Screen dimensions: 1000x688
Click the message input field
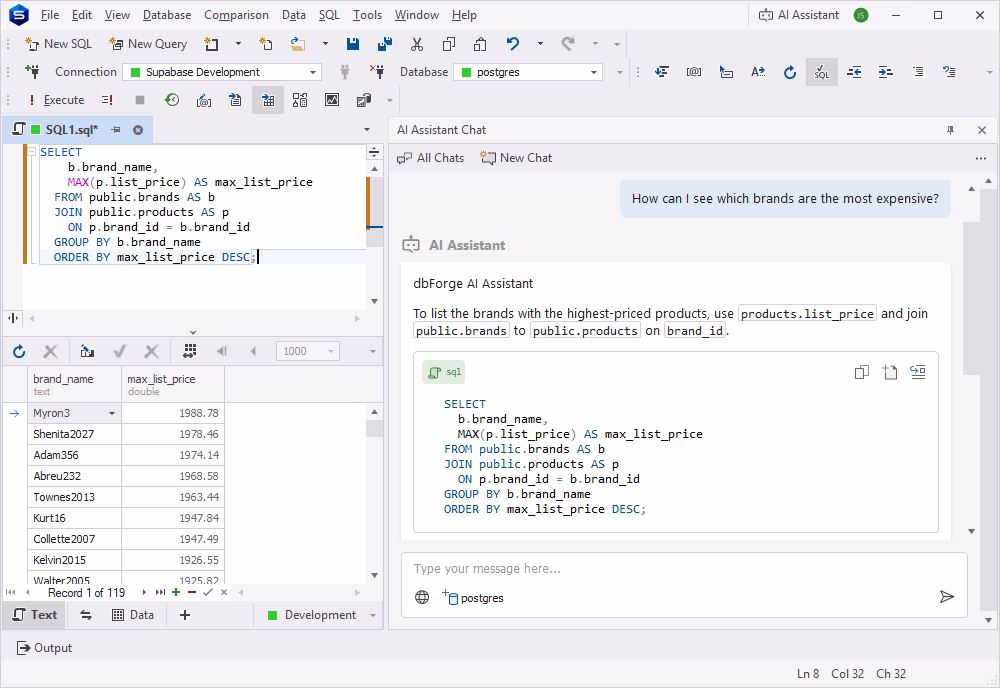(684, 569)
